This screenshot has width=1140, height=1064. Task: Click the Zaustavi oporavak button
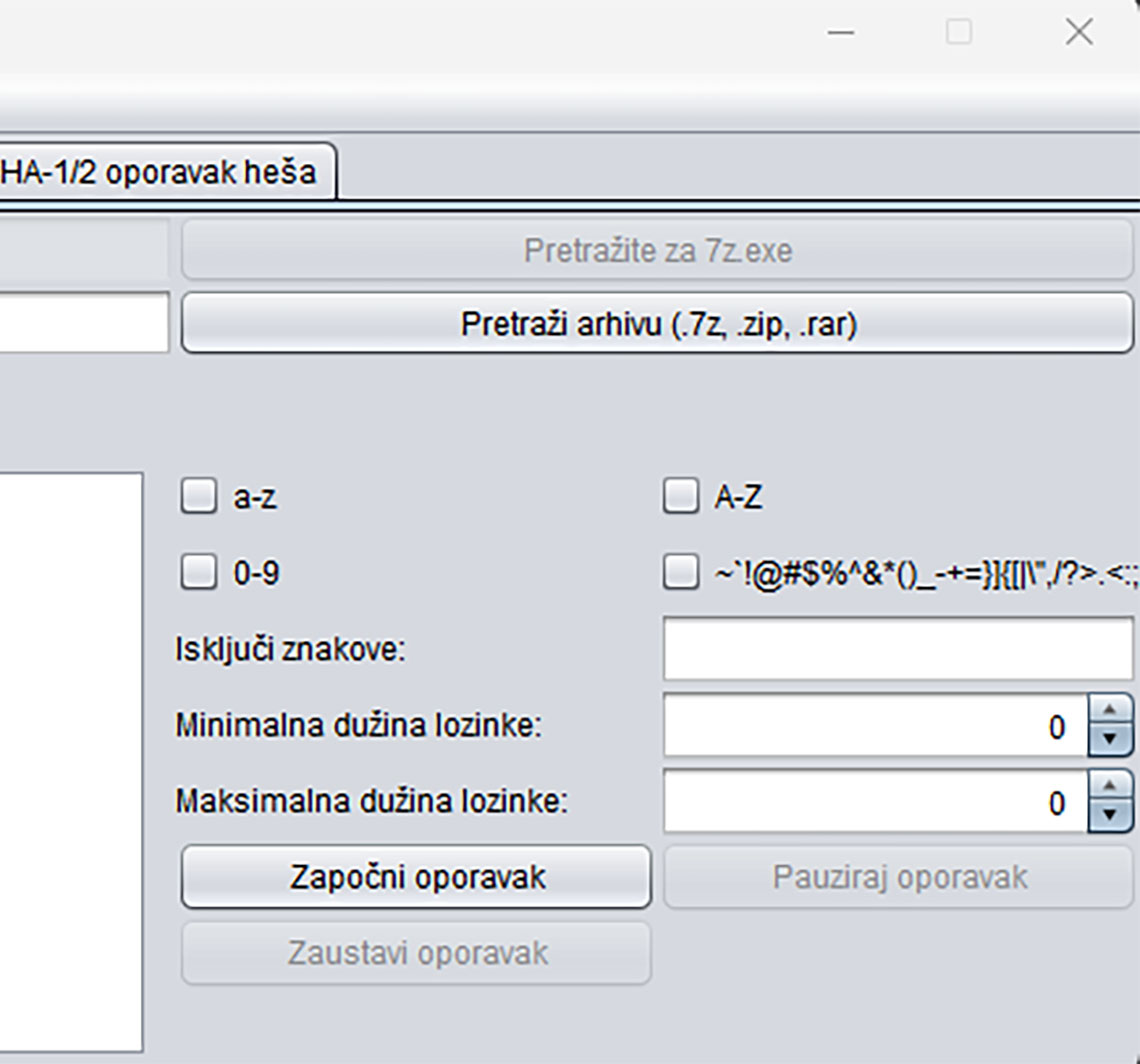[x=416, y=953]
